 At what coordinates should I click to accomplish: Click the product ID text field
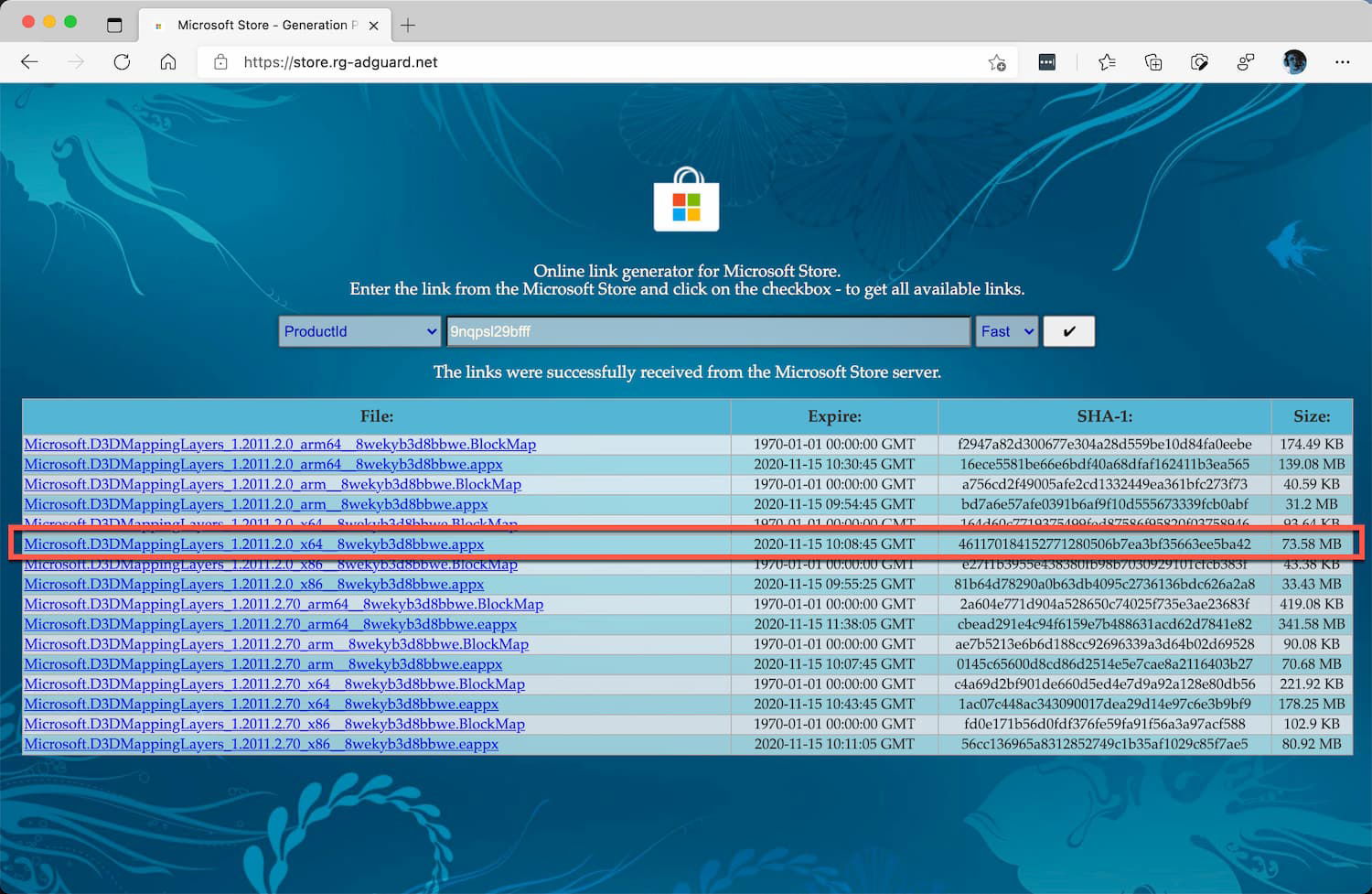click(708, 331)
